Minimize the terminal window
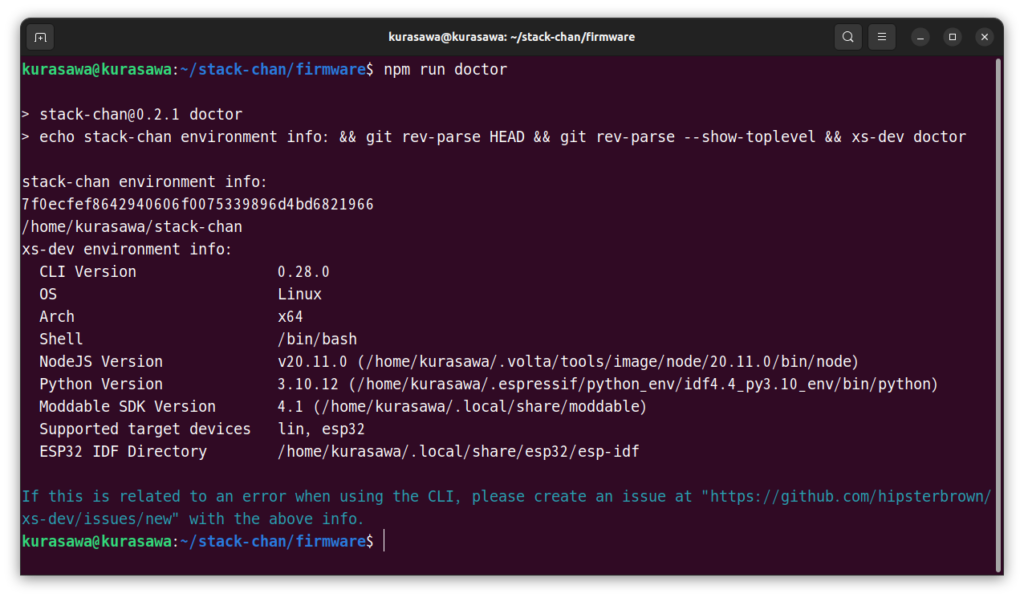The image size is (1024, 598). click(x=920, y=37)
